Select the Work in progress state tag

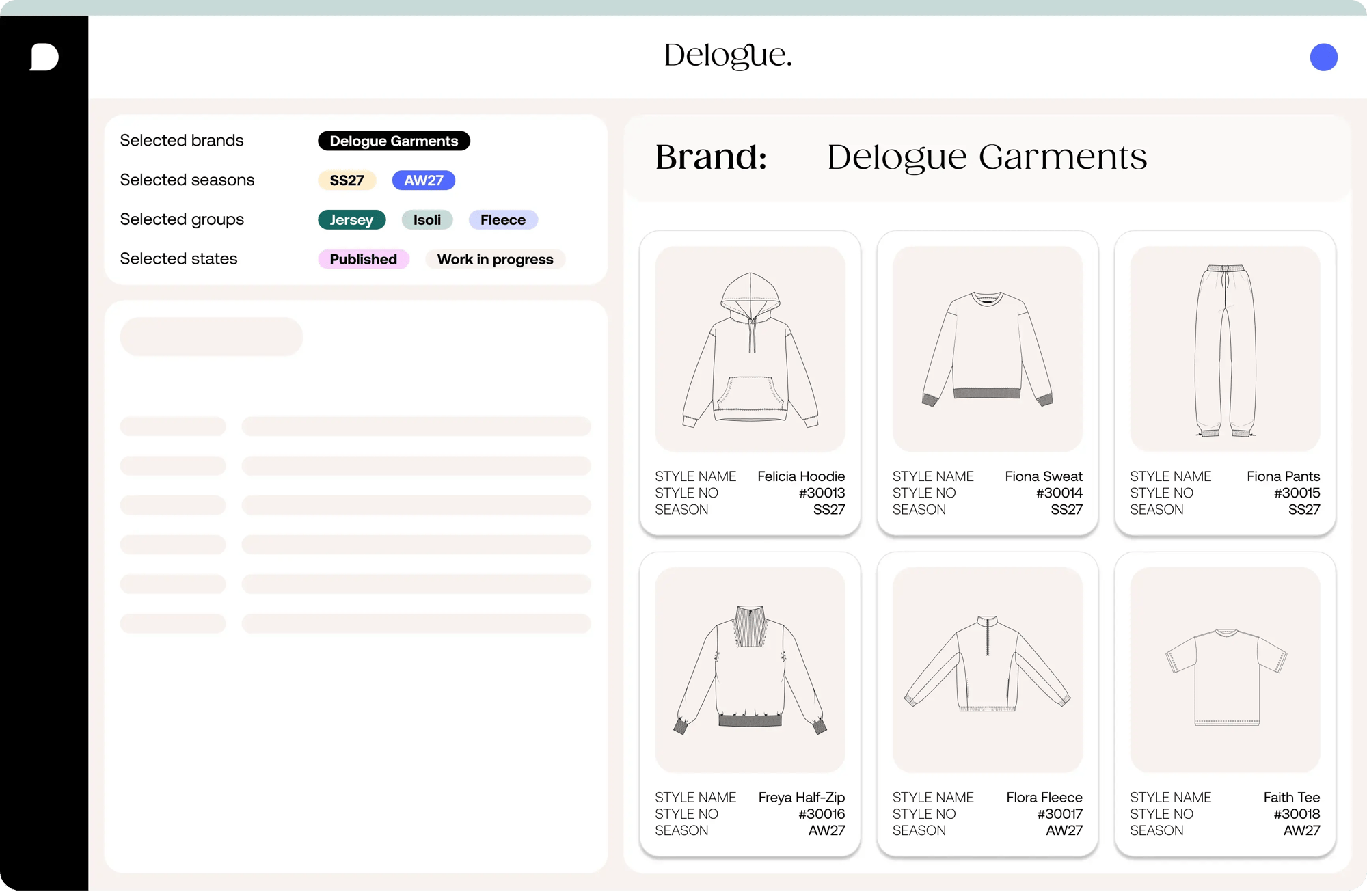click(495, 260)
